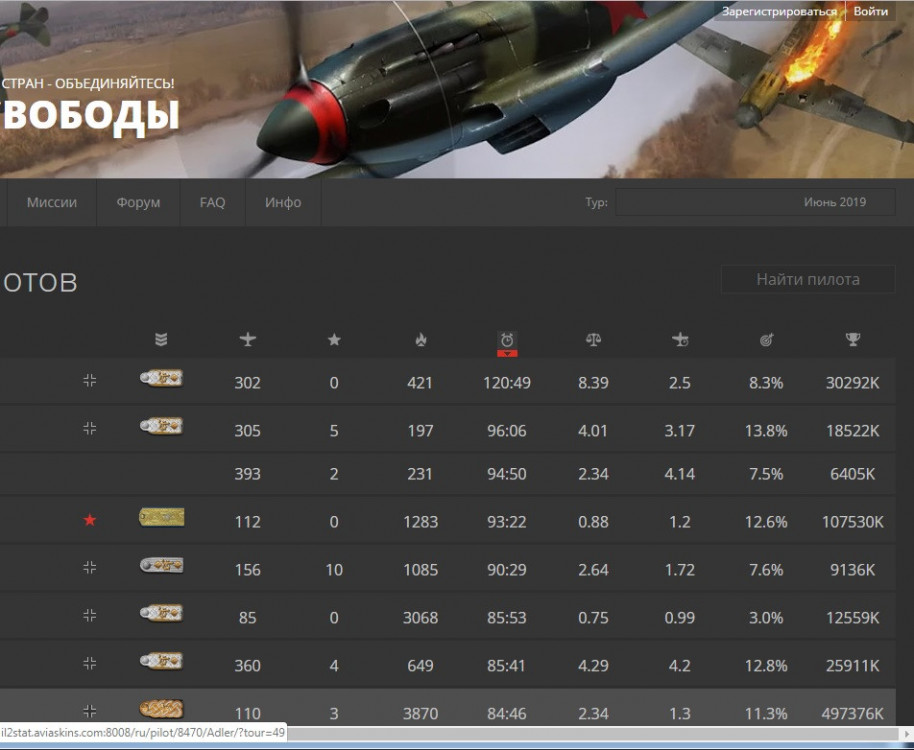
Task: Sort by target accuracy column icon
Action: coord(766,339)
